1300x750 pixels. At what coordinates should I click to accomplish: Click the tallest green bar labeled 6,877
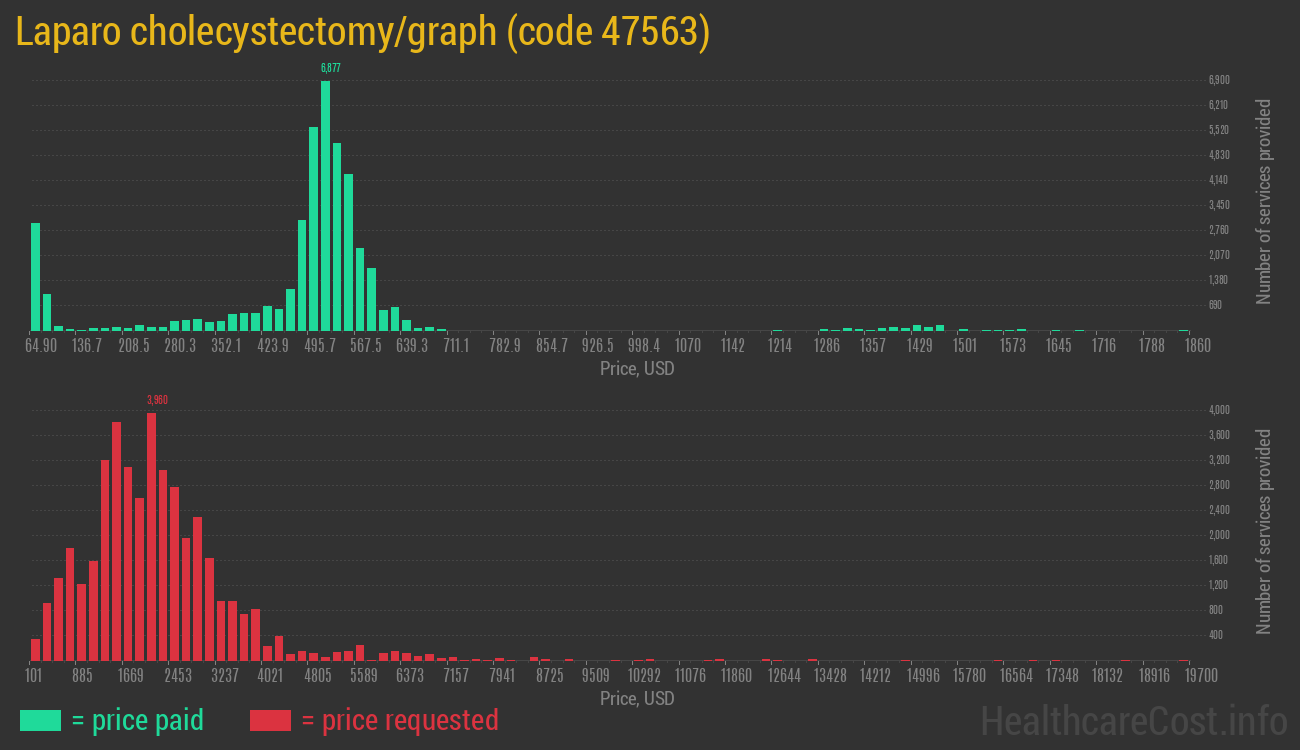point(325,205)
